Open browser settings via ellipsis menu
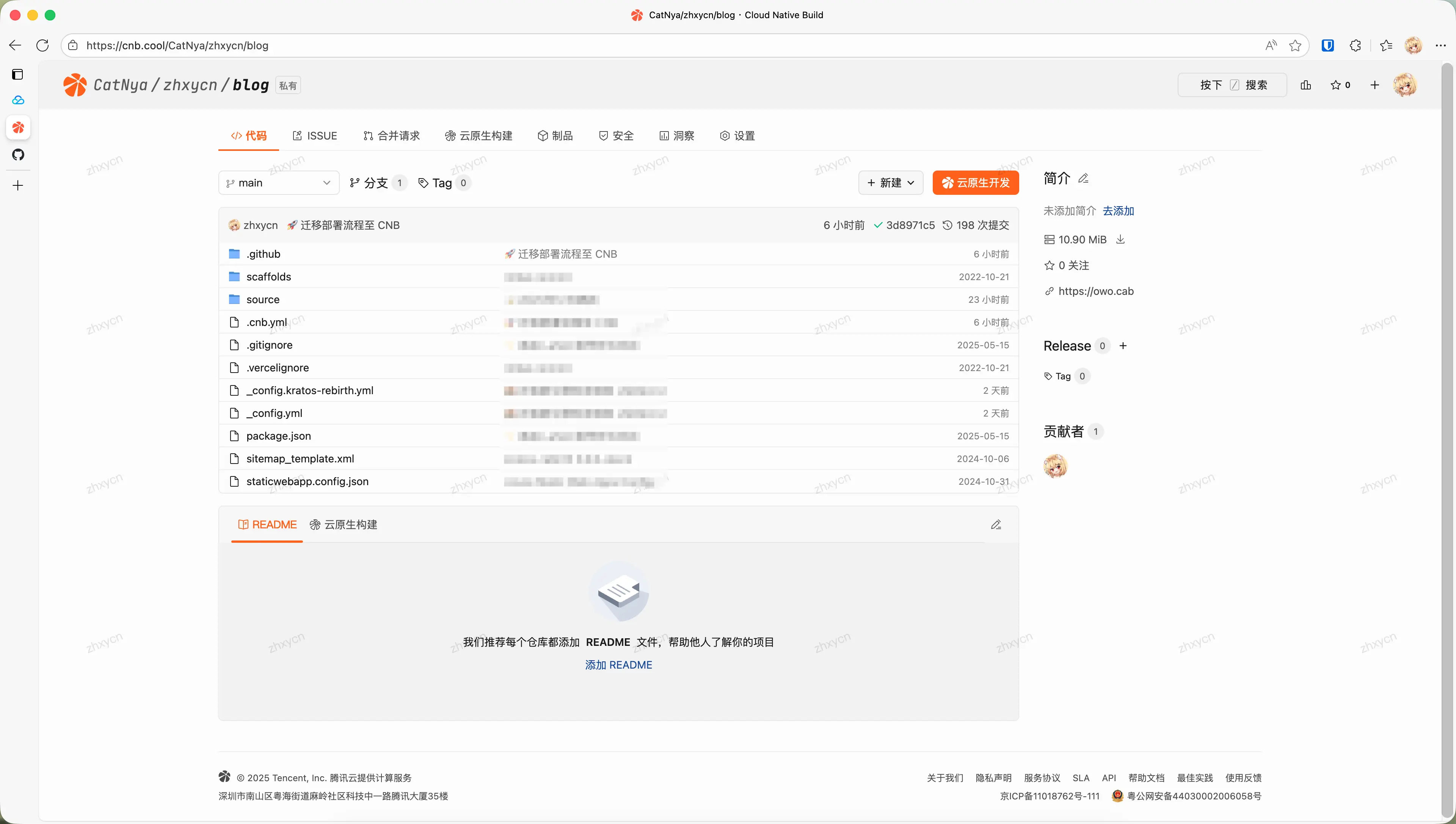 pos(1441,45)
